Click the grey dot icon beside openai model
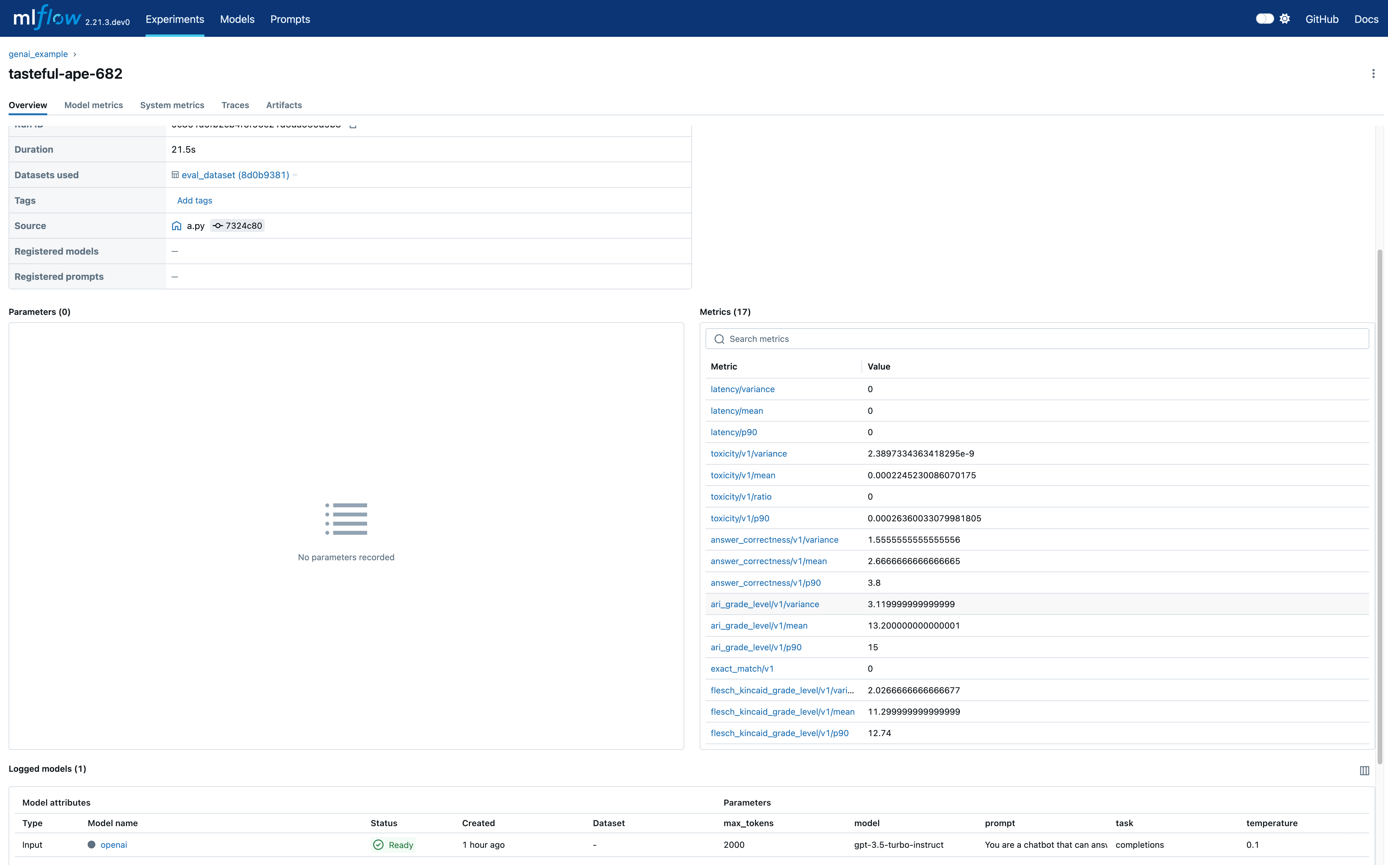 pos(91,845)
